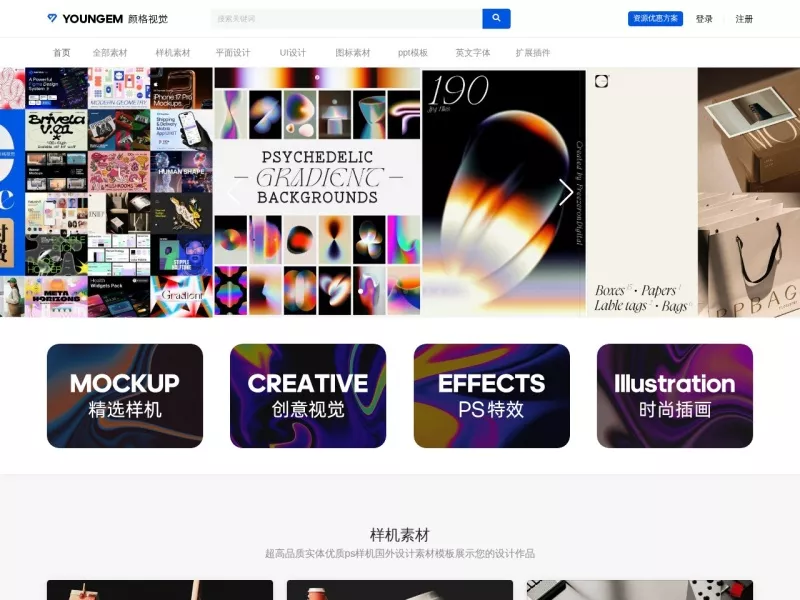800x600 pixels.
Task: Go back with the carousel left arrow
Action: pos(234,192)
